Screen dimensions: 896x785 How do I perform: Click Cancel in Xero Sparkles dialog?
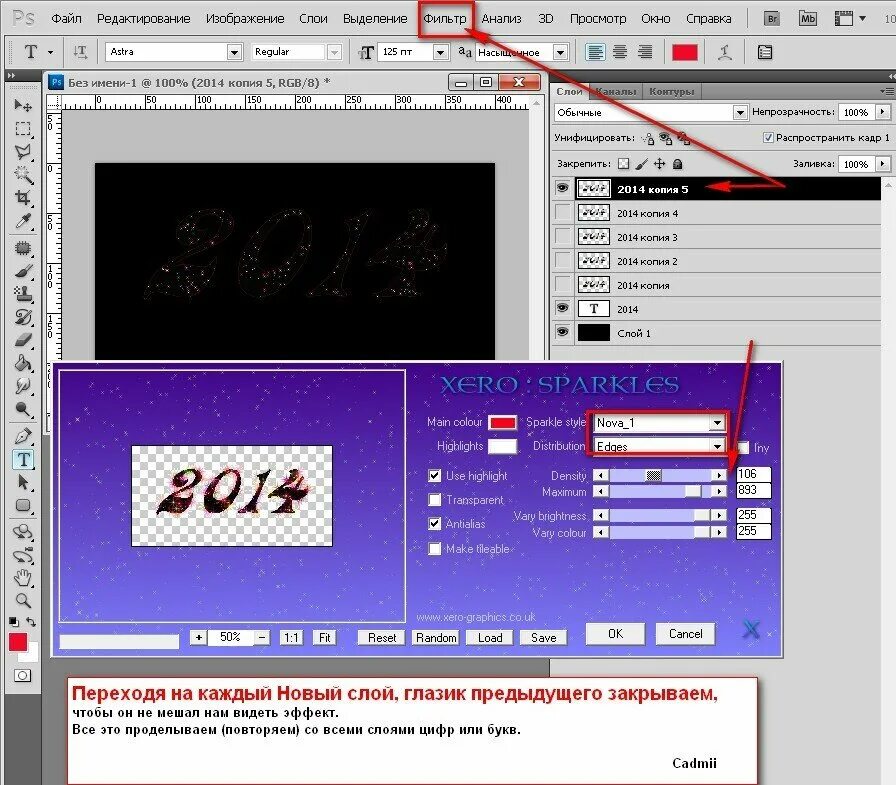pos(686,634)
